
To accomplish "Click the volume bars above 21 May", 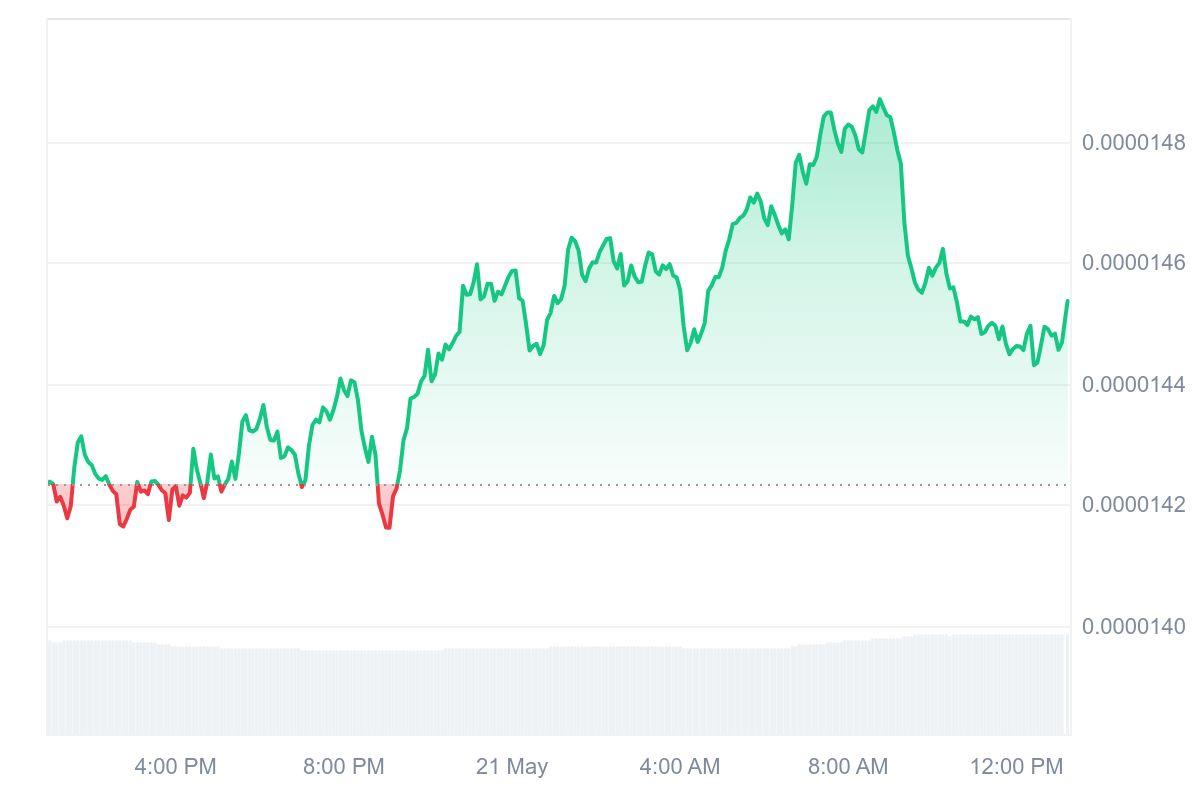I will click(x=512, y=690).
